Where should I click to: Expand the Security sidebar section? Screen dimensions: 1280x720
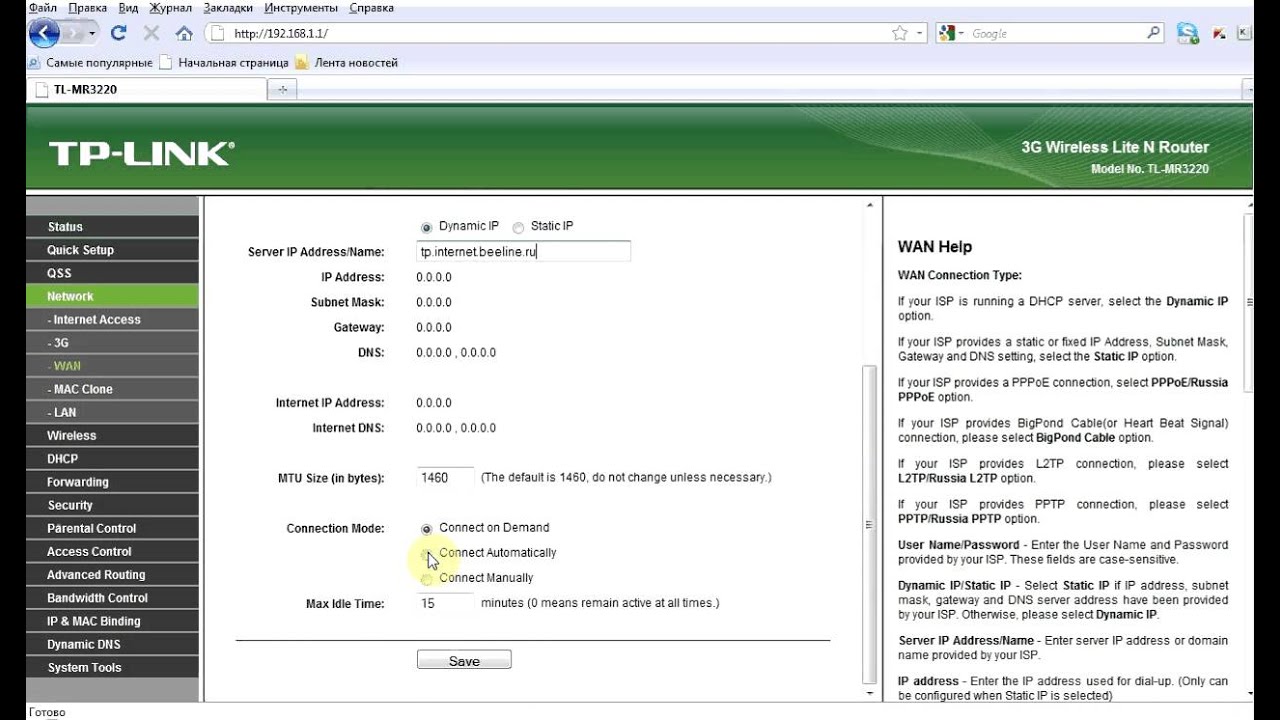(x=112, y=505)
